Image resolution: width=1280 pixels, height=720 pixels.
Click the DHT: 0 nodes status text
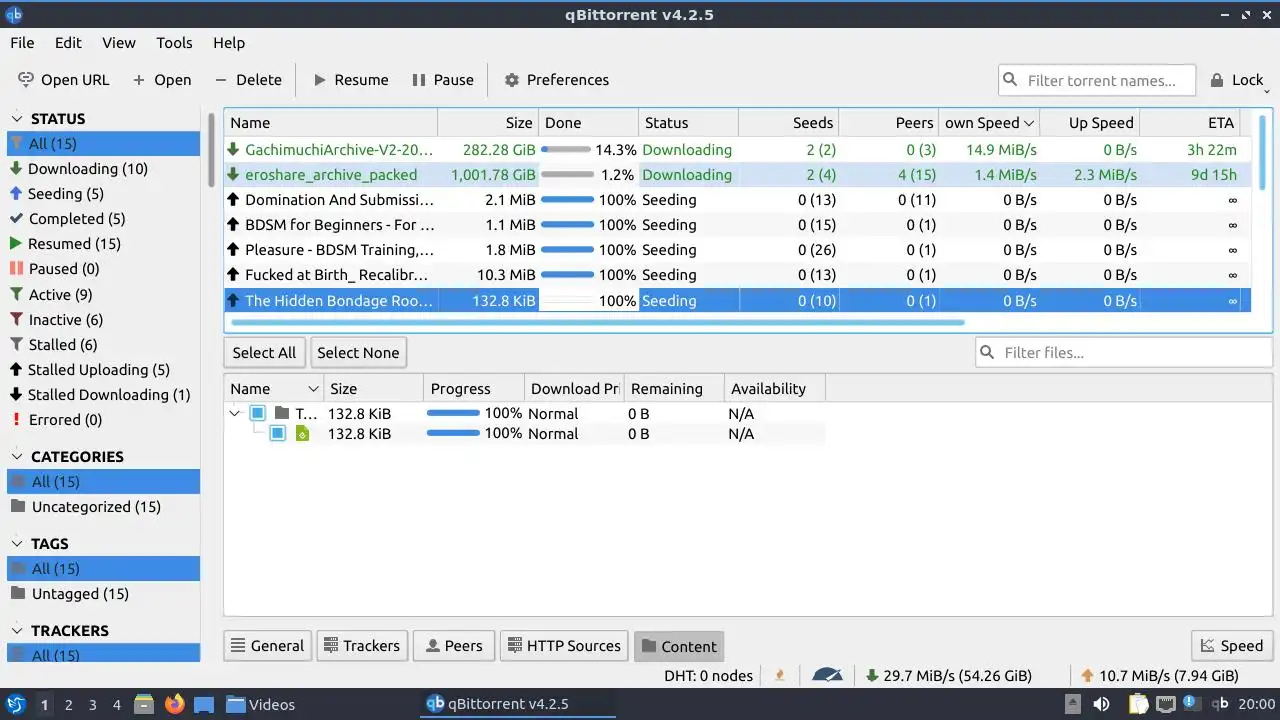(708, 676)
